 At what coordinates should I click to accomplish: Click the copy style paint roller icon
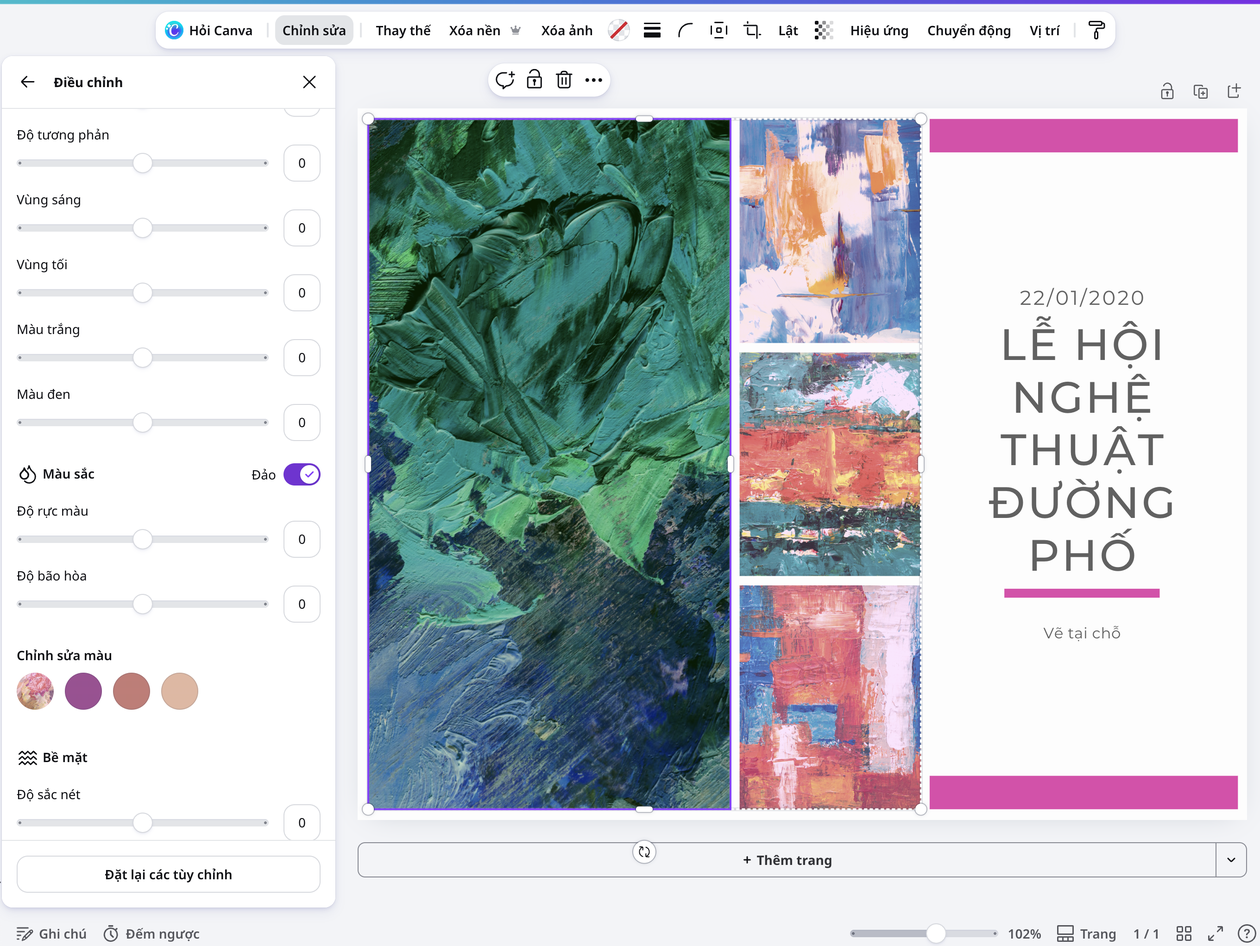[1097, 30]
